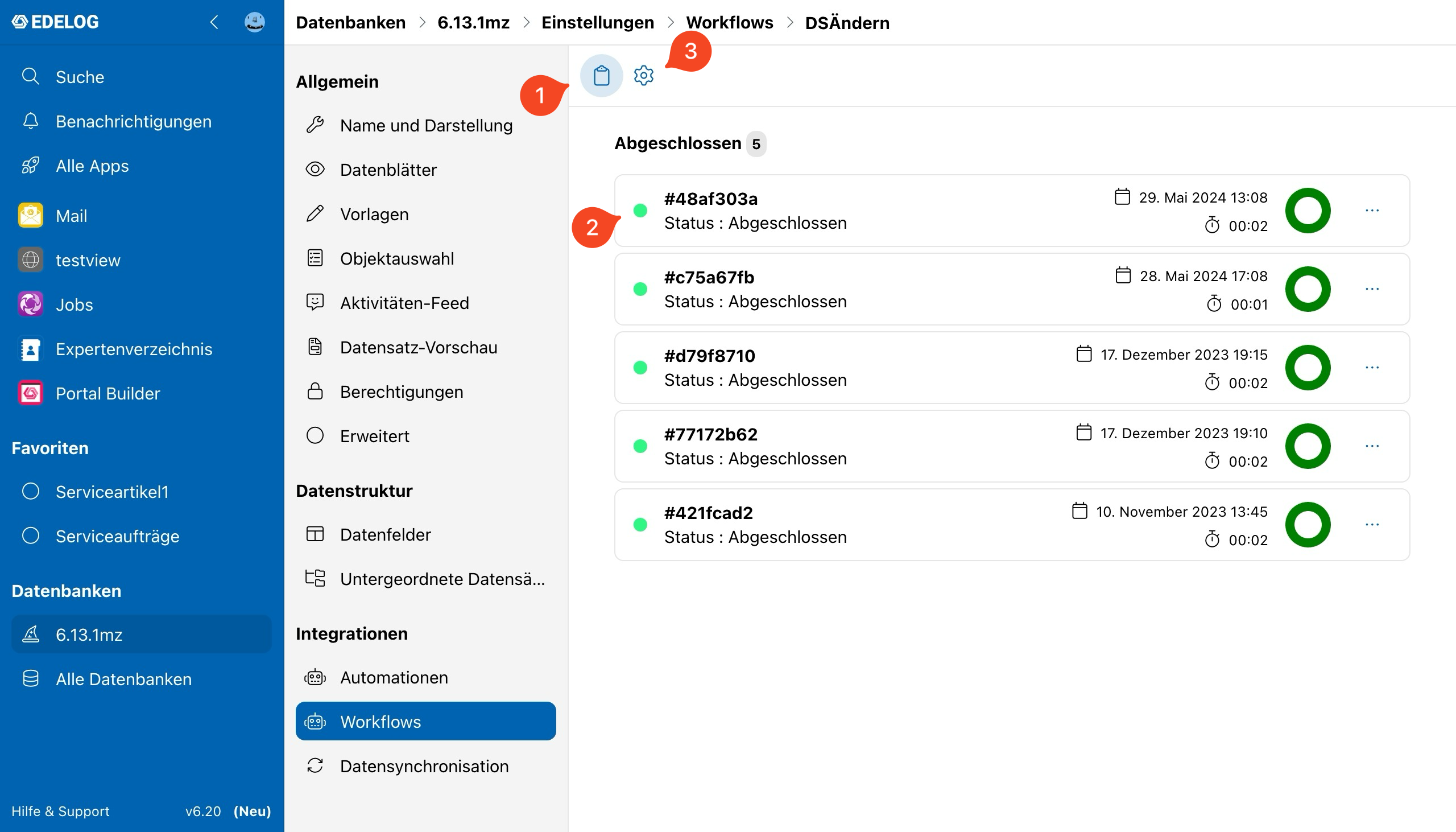Open the clipboard runs view icon
Screen dimensions: 1456x832
601,76
